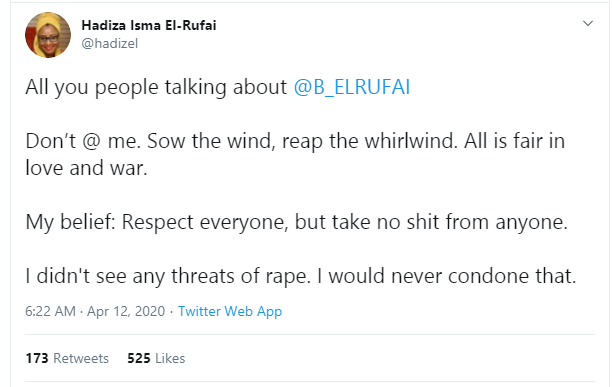Click the "My belief: Respect everyone" line

click(297, 222)
